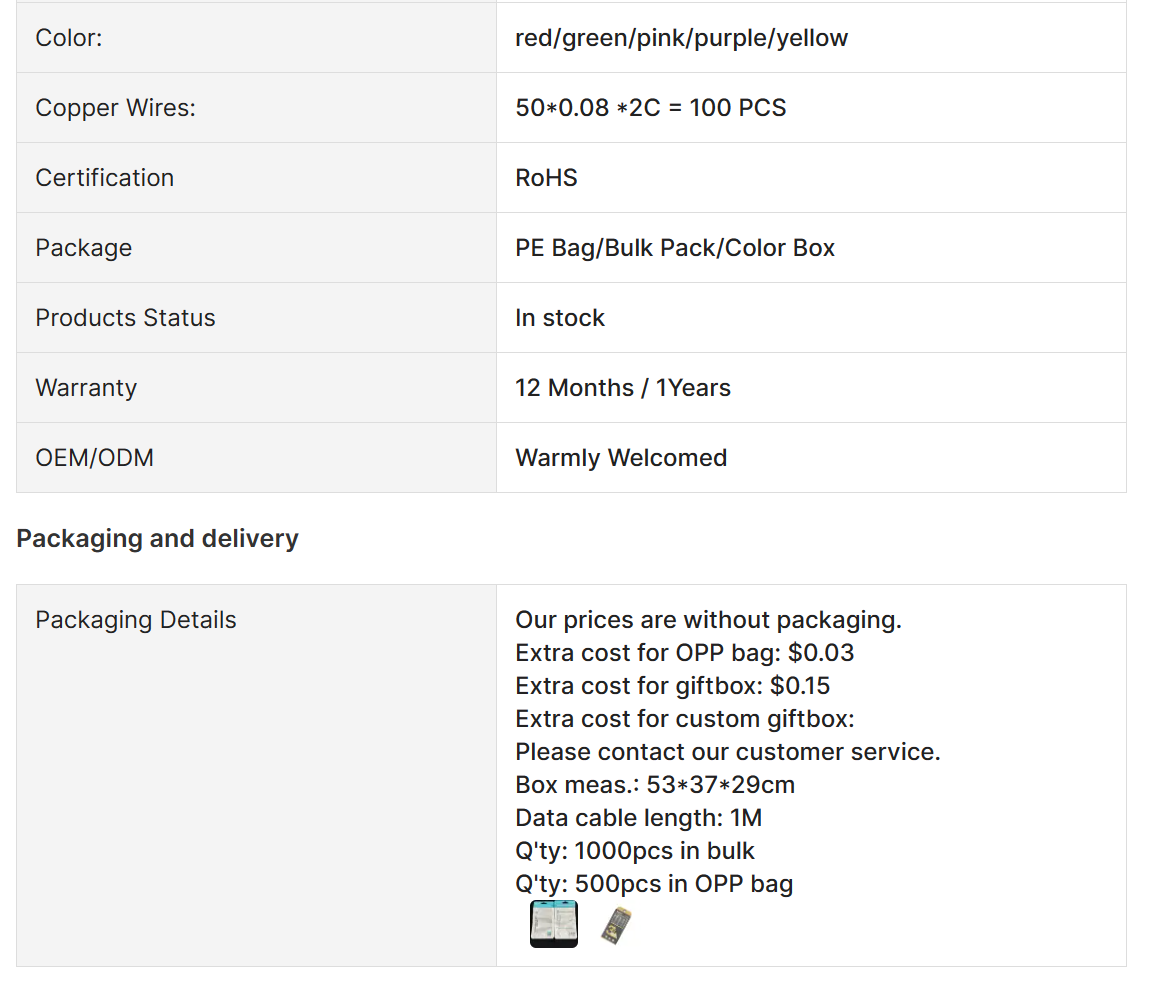Click the 'Warranty' row label
The width and height of the screenshot is (1172, 984).
point(86,388)
